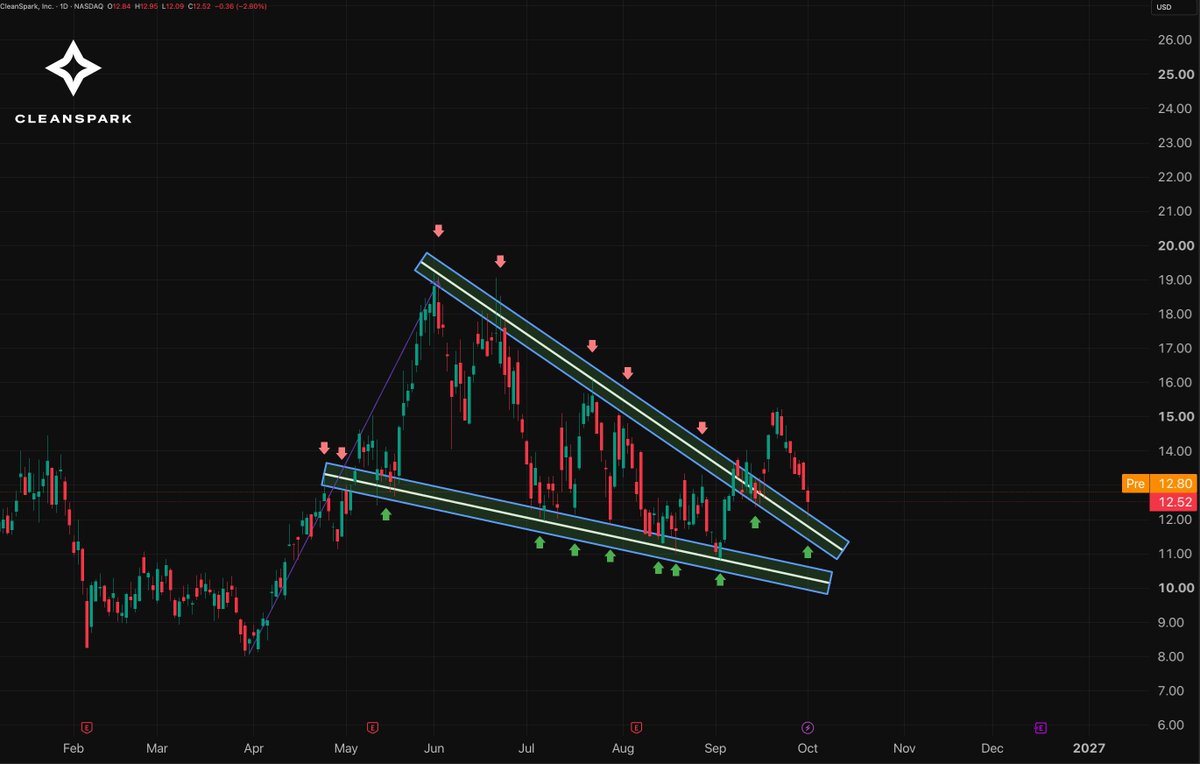Viewport: 1200px width, 764px height.
Task: Click the 20.00 price axis label
Action: [1177, 245]
